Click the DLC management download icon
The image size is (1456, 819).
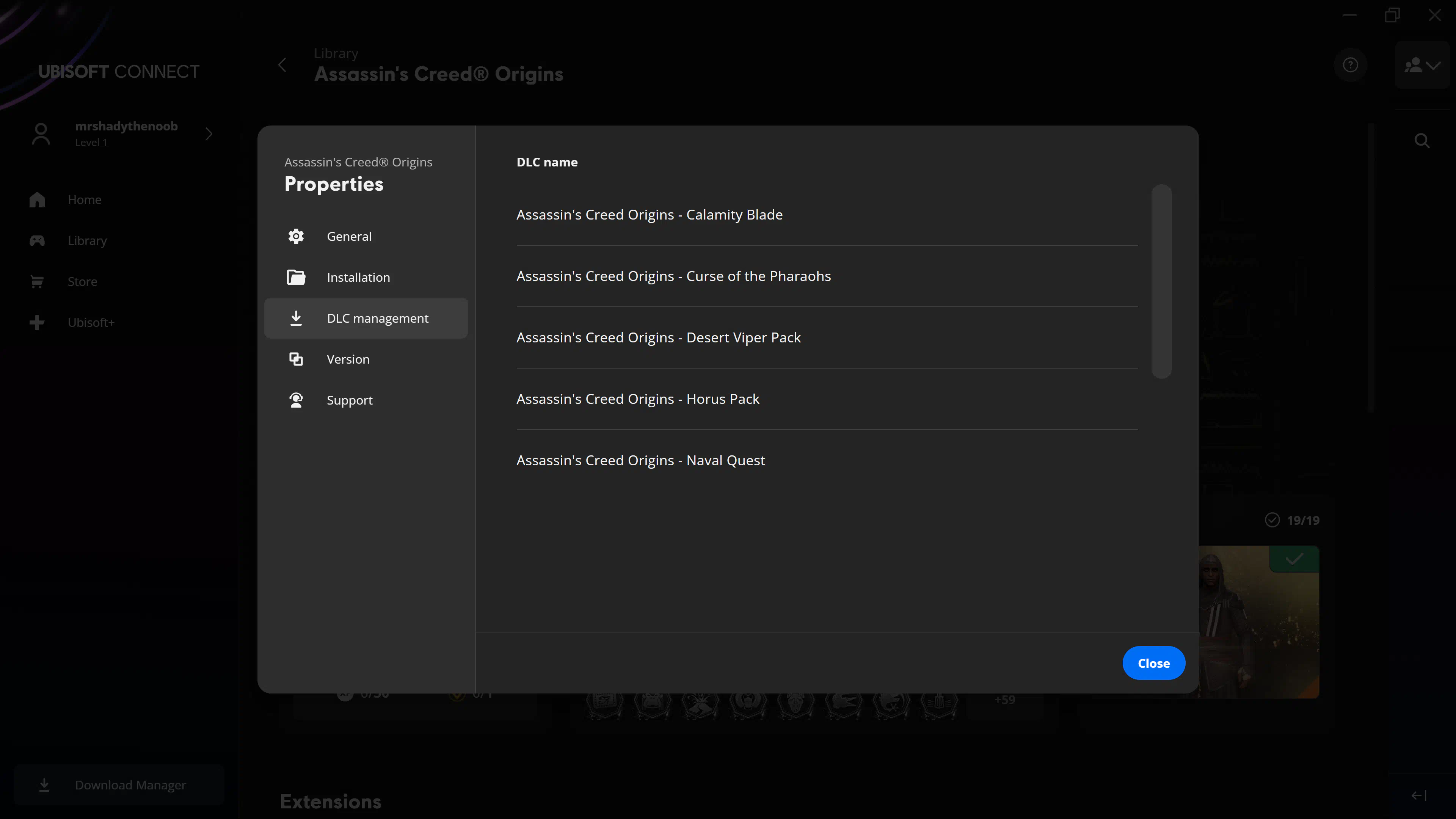[296, 318]
